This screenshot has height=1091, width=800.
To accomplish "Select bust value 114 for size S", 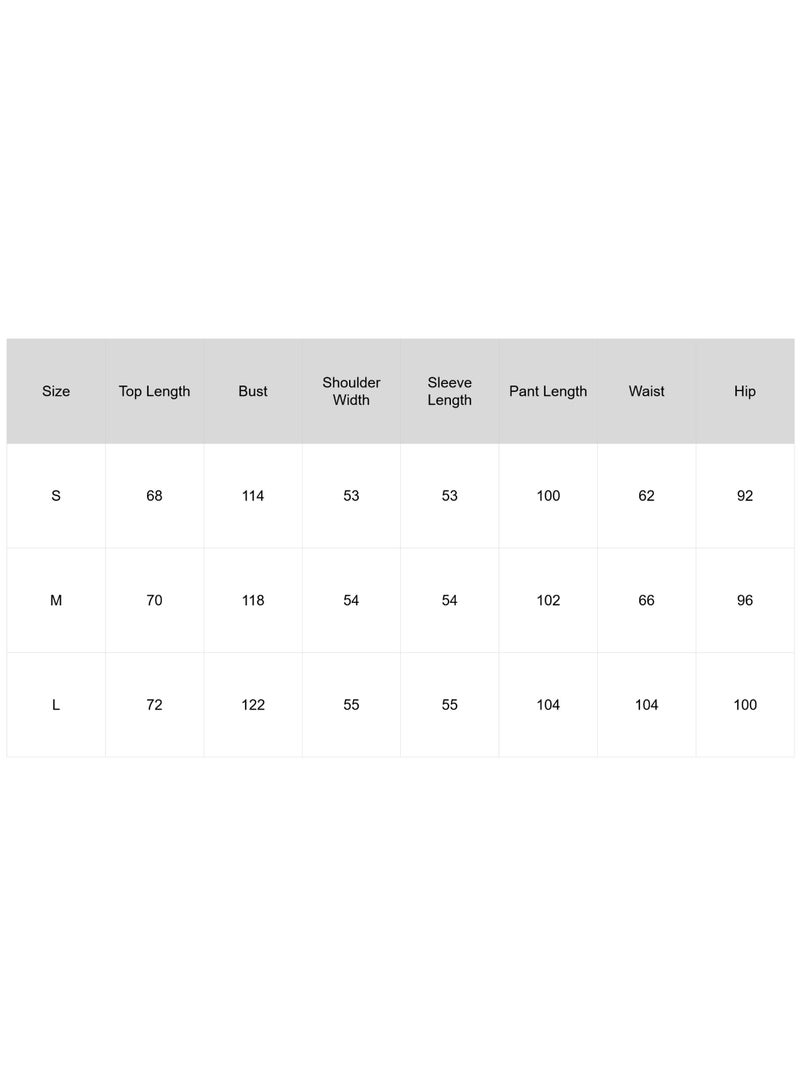I will 253,495.
